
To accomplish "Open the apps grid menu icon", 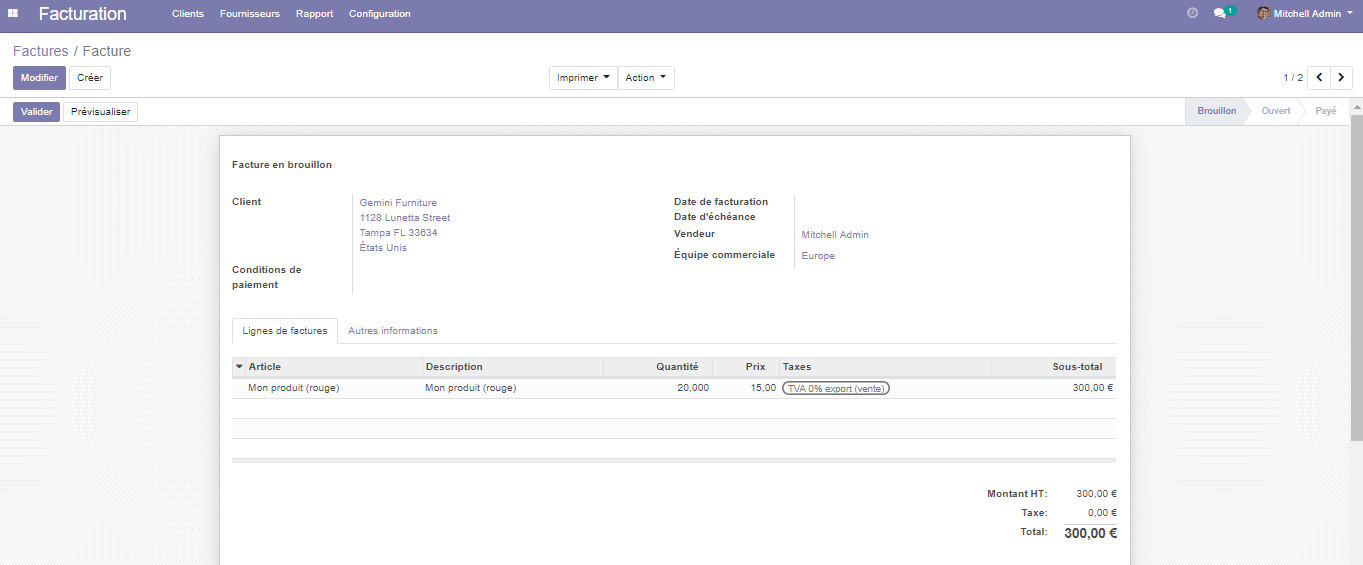I will [x=13, y=13].
